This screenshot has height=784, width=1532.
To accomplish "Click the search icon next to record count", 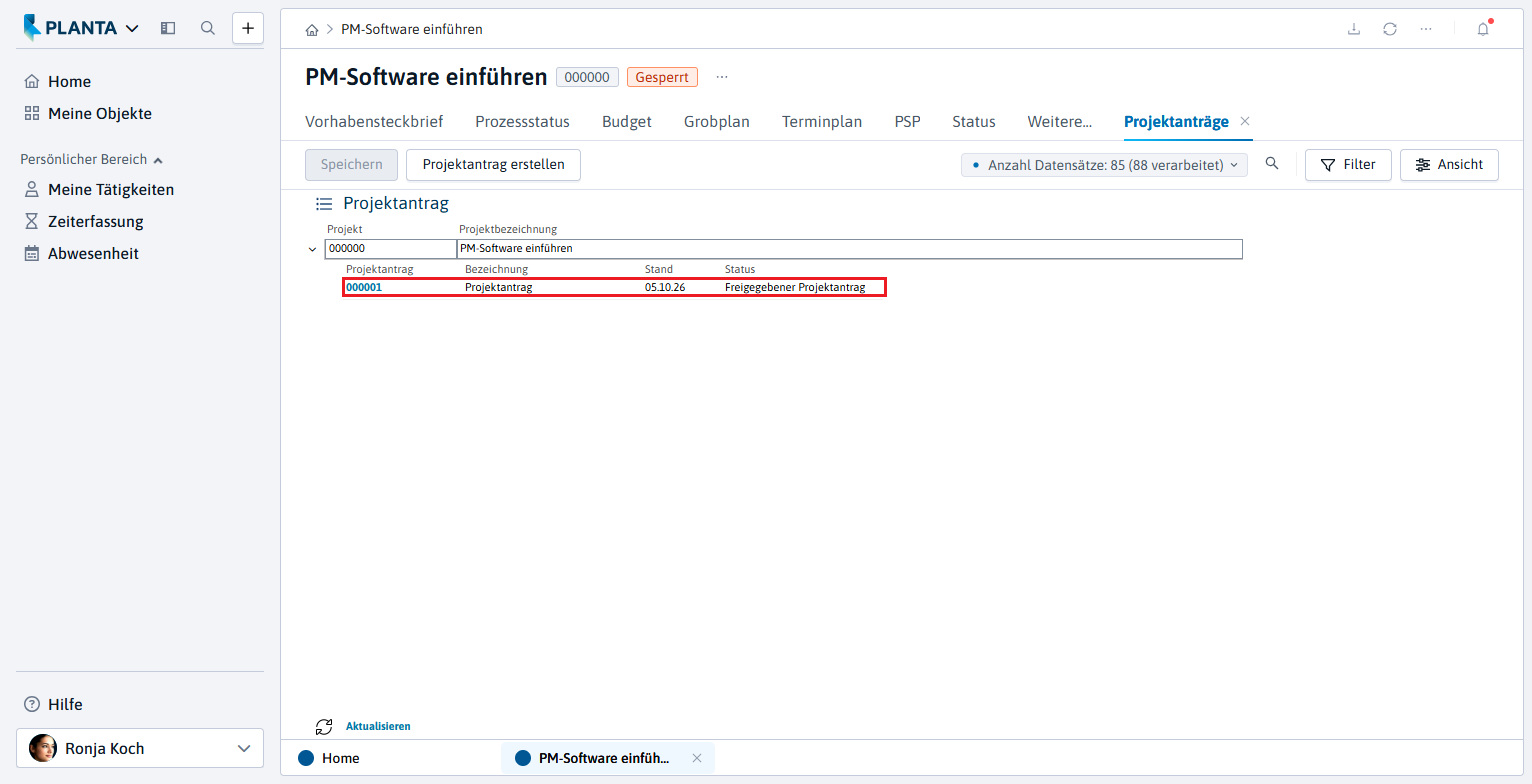I will pos(1272,164).
